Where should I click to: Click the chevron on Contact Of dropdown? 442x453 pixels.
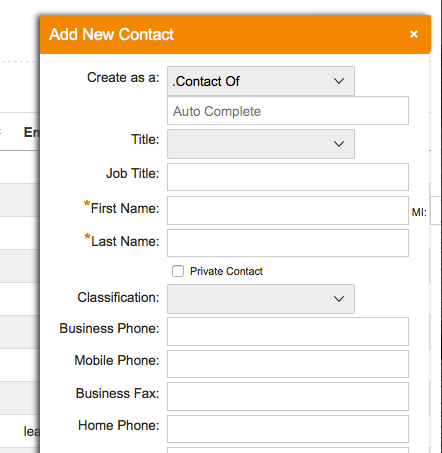(339, 81)
